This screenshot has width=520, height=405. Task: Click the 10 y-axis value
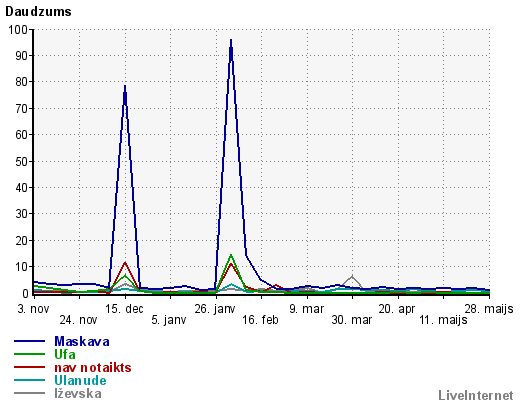pos(21,267)
